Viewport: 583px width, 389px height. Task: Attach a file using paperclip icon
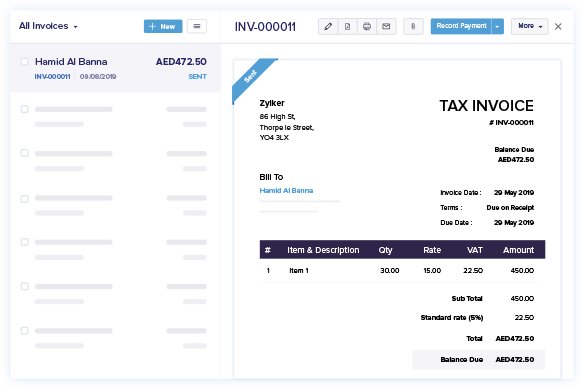pyautogui.click(x=413, y=26)
